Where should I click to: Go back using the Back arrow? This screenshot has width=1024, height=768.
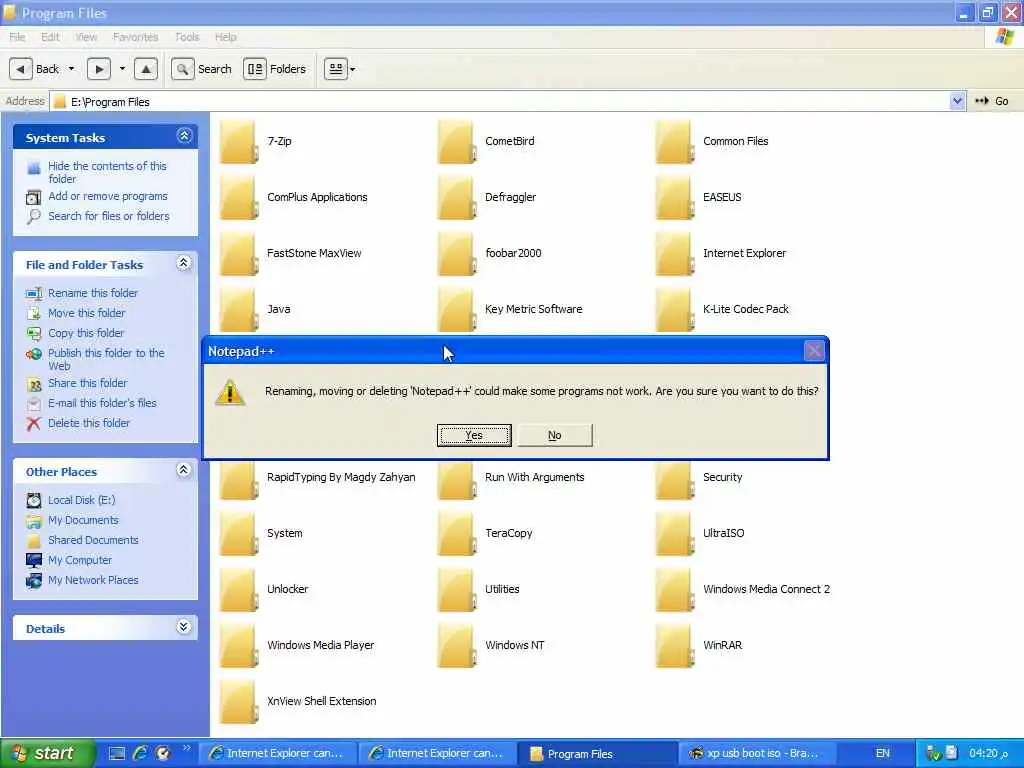(21, 69)
